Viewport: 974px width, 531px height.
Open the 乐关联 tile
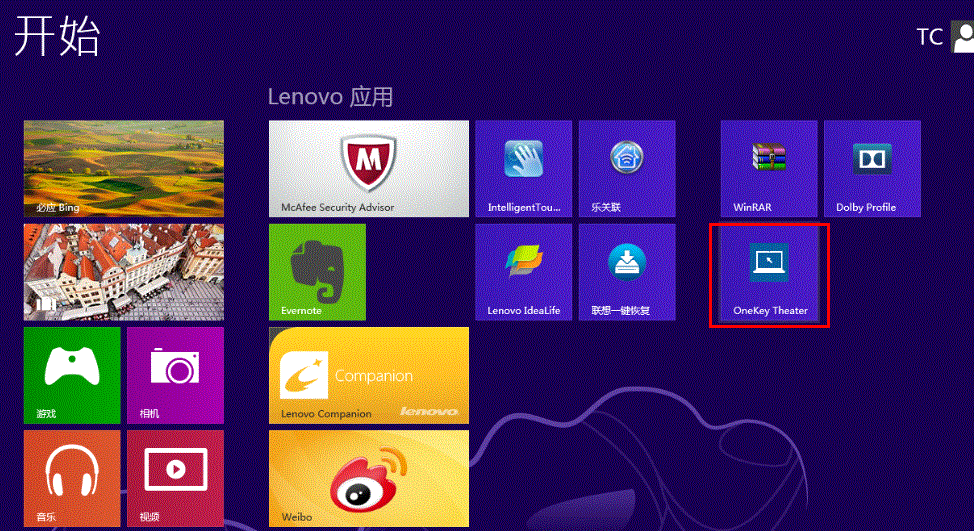tap(627, 168)
